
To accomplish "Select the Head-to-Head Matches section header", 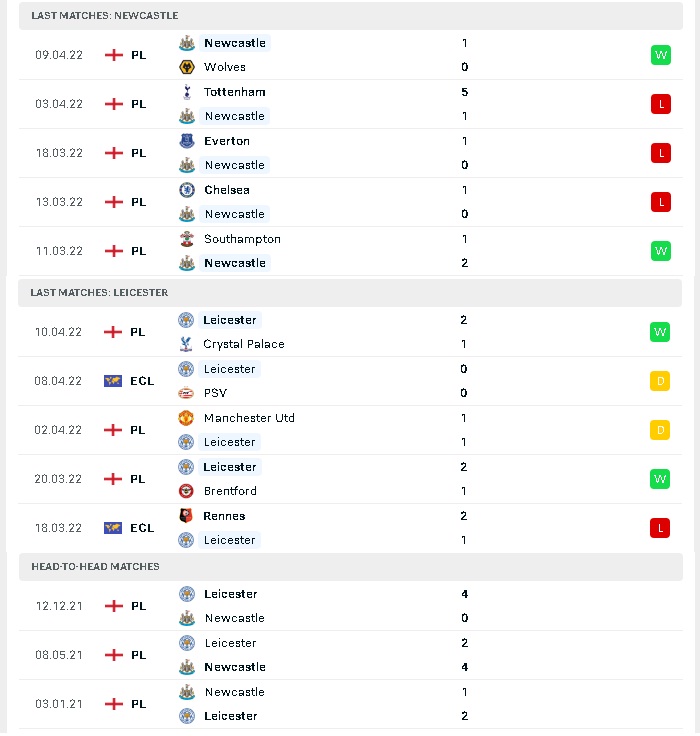I will coord(351,567).
